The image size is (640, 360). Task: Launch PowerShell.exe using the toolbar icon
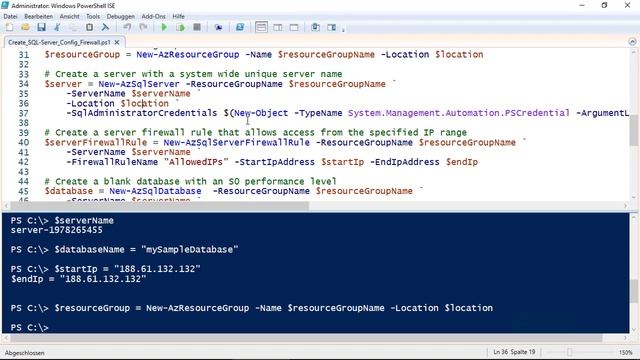coord(240,27)
